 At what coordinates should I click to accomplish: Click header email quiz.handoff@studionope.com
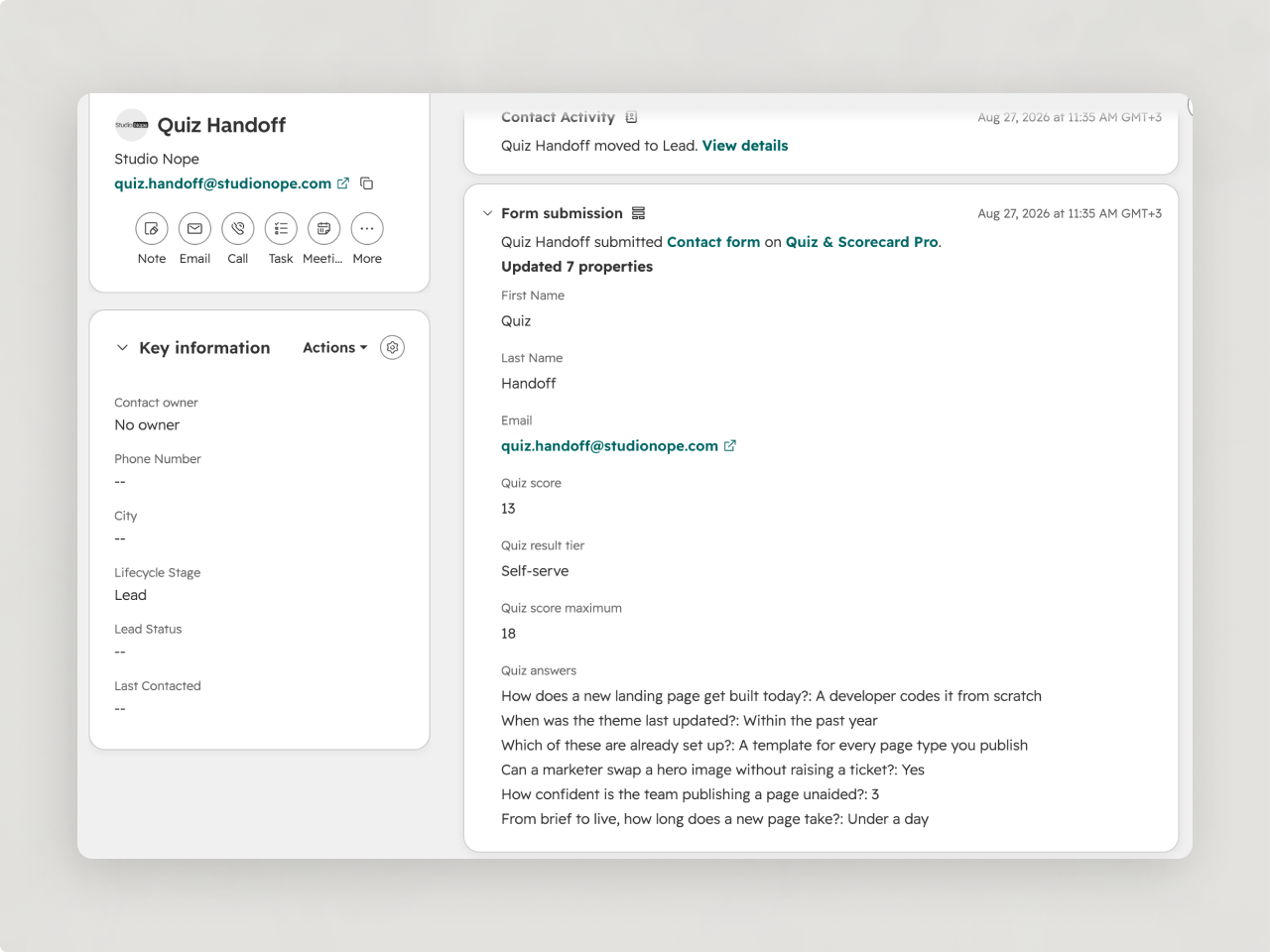point(223,183)
